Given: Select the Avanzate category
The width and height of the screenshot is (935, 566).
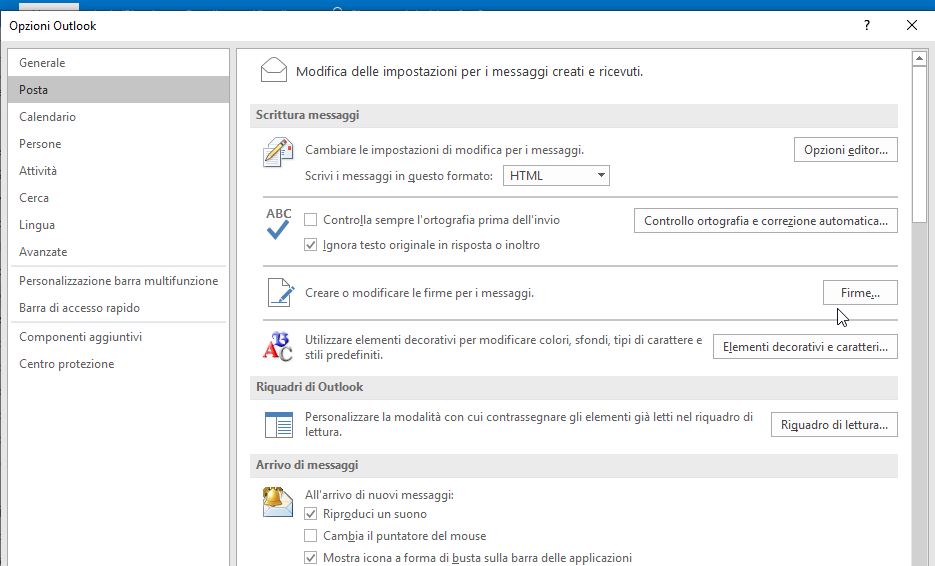Looking at the screenshot, I should (119, 252).
